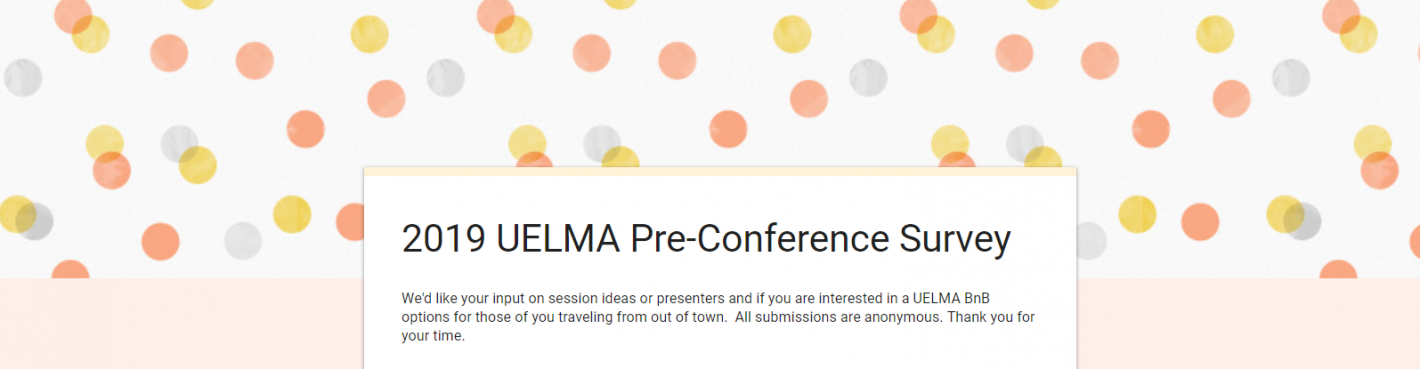Viewport: 1420px width, 369px height.
Task: Click "Thank you for your time" text
Action: (718, 326)
